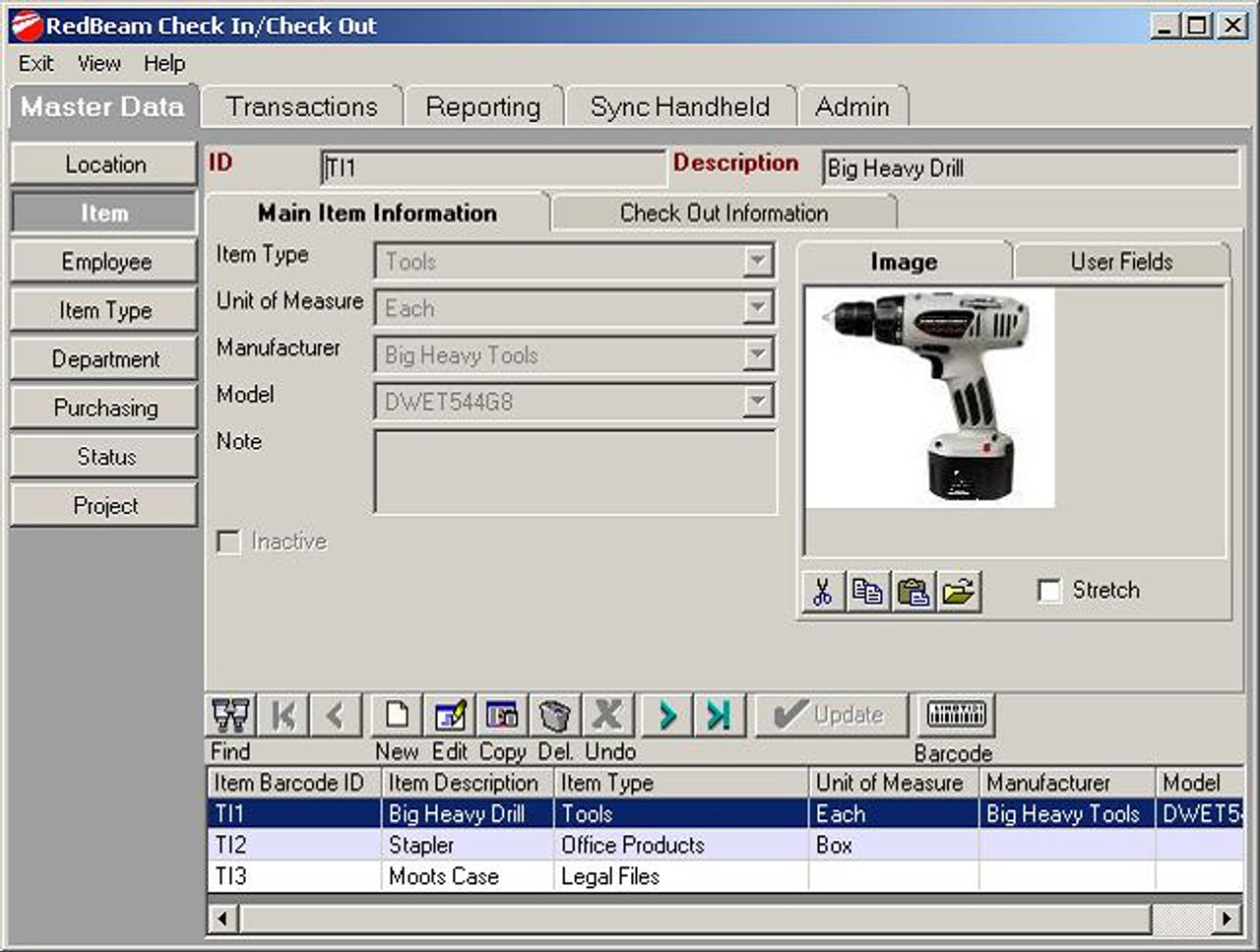Show the Check Out Information tab
The image size is (1260, 952).
(724, 213)
